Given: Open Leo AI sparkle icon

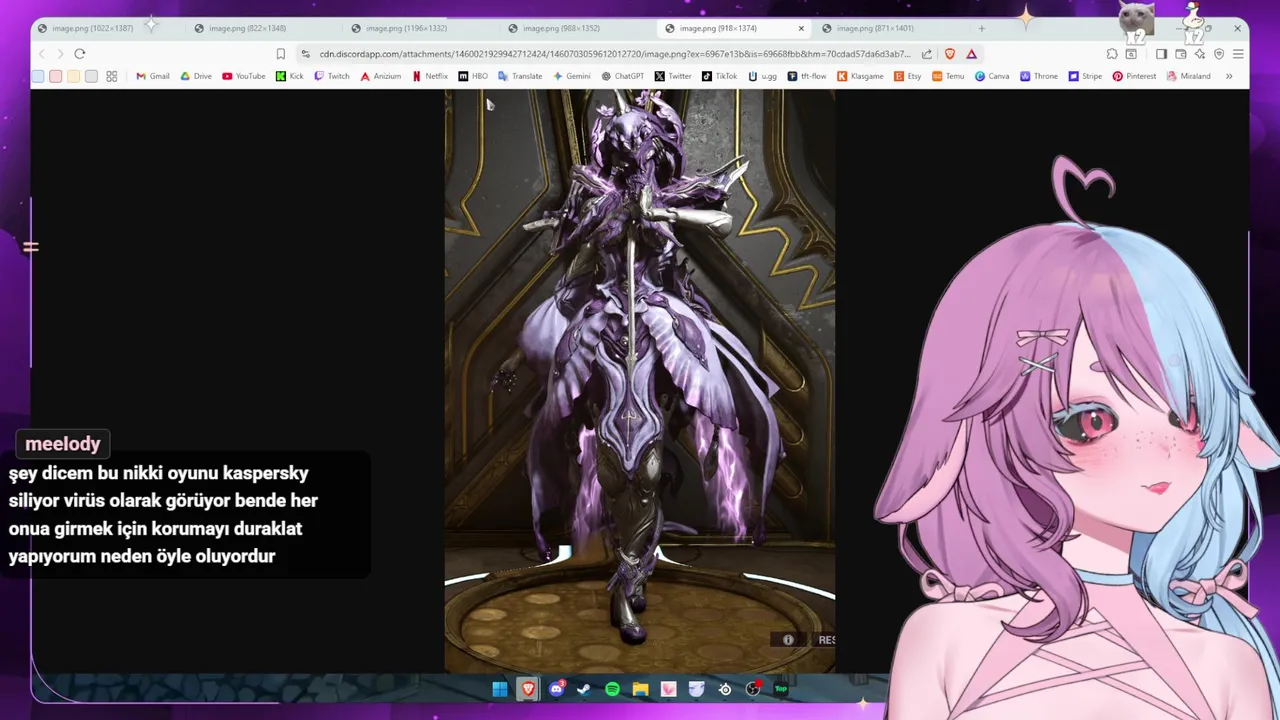Looking at the screenshot, I should [x=1200, y=54].
